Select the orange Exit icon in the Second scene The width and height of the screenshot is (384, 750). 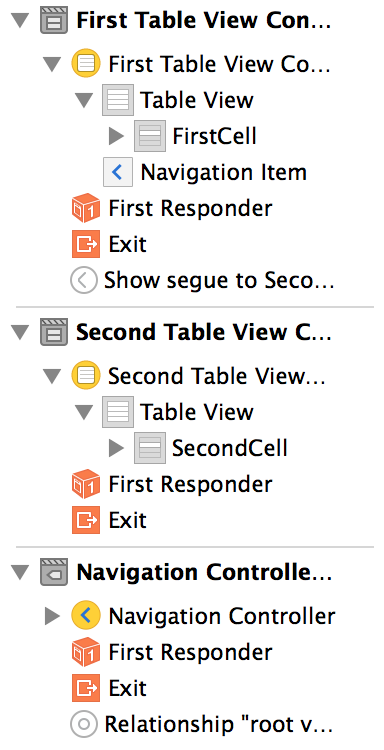[86, 520]
